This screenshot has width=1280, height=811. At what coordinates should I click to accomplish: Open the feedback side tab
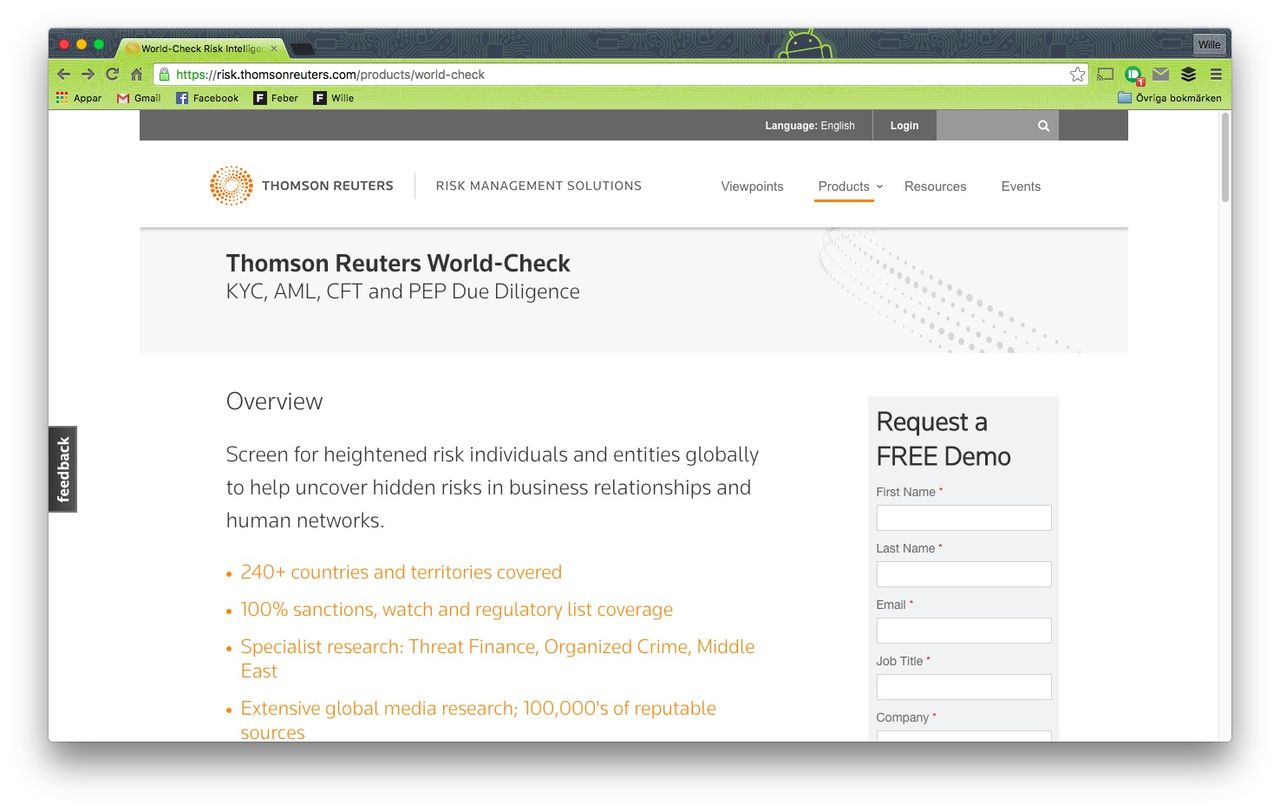click(x=63, y=469)
